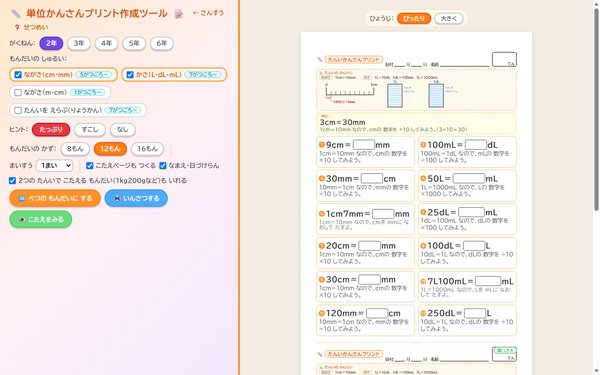
Task: Set hint level to すこし
Action: [90, 130]
